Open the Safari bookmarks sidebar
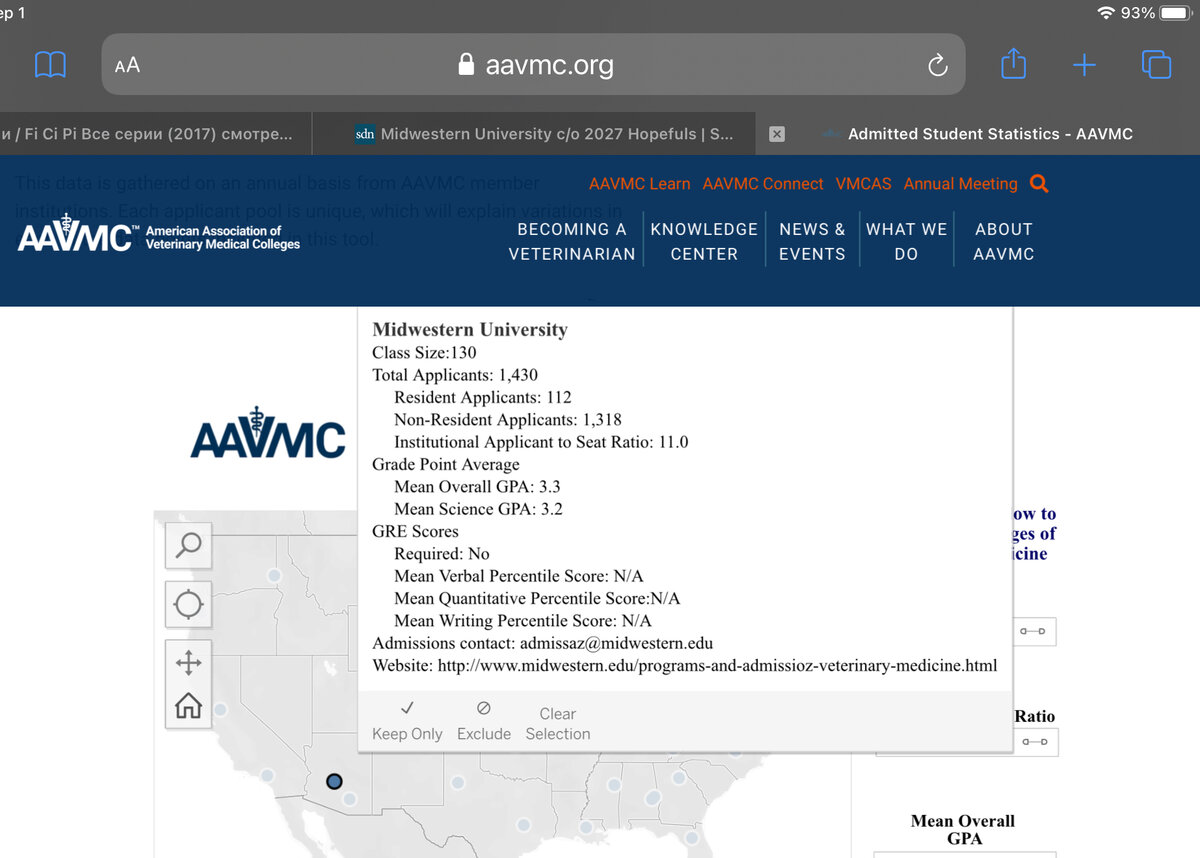 tap(50, 65)
